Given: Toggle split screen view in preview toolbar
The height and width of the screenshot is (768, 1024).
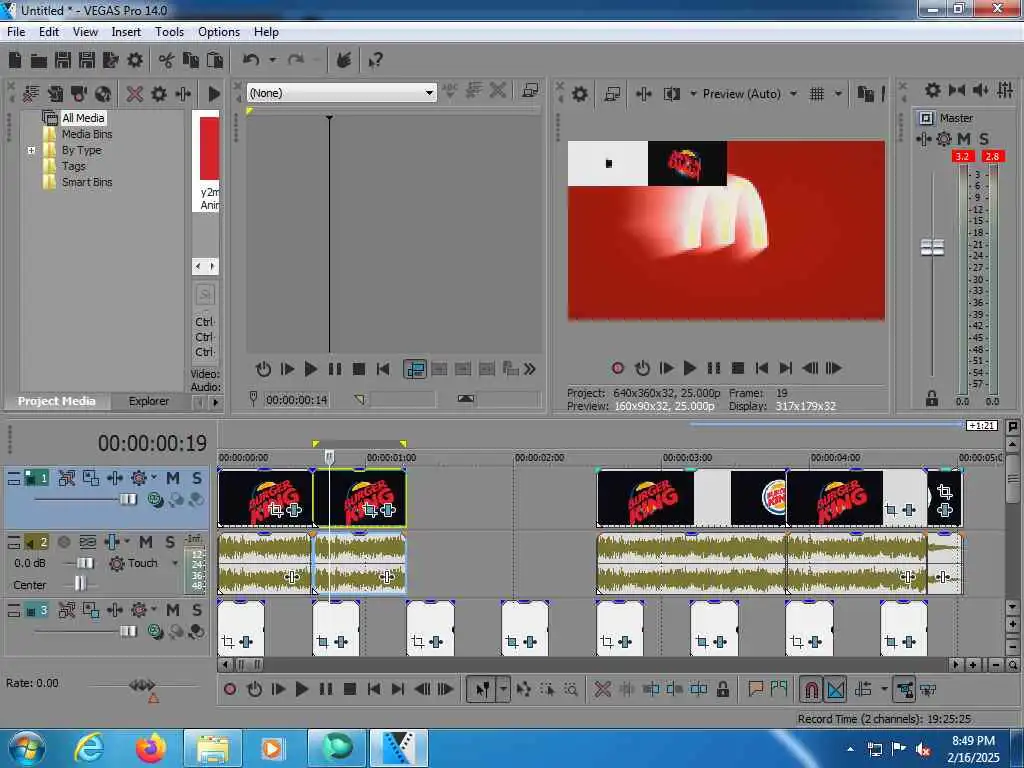Looking at the screenshot, I should click(x=672, y=94).
